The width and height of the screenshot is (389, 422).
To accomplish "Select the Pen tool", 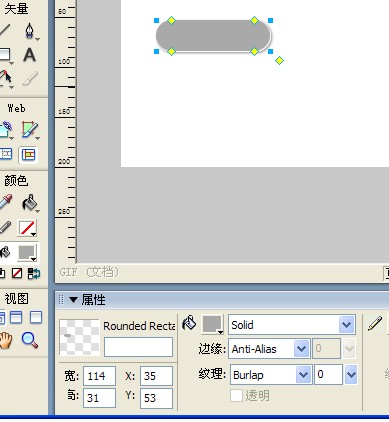I will [30, 31].
